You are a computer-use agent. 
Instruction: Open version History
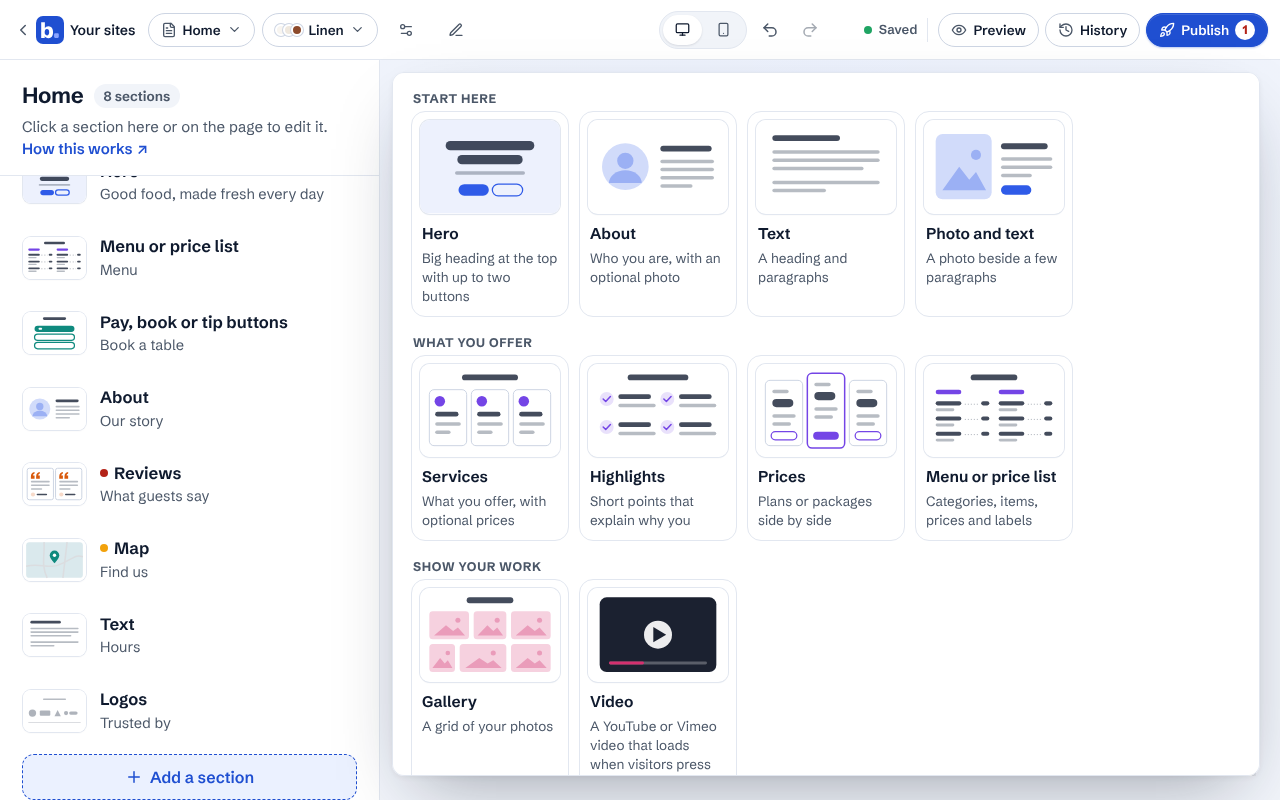[x=1093, y=30]
